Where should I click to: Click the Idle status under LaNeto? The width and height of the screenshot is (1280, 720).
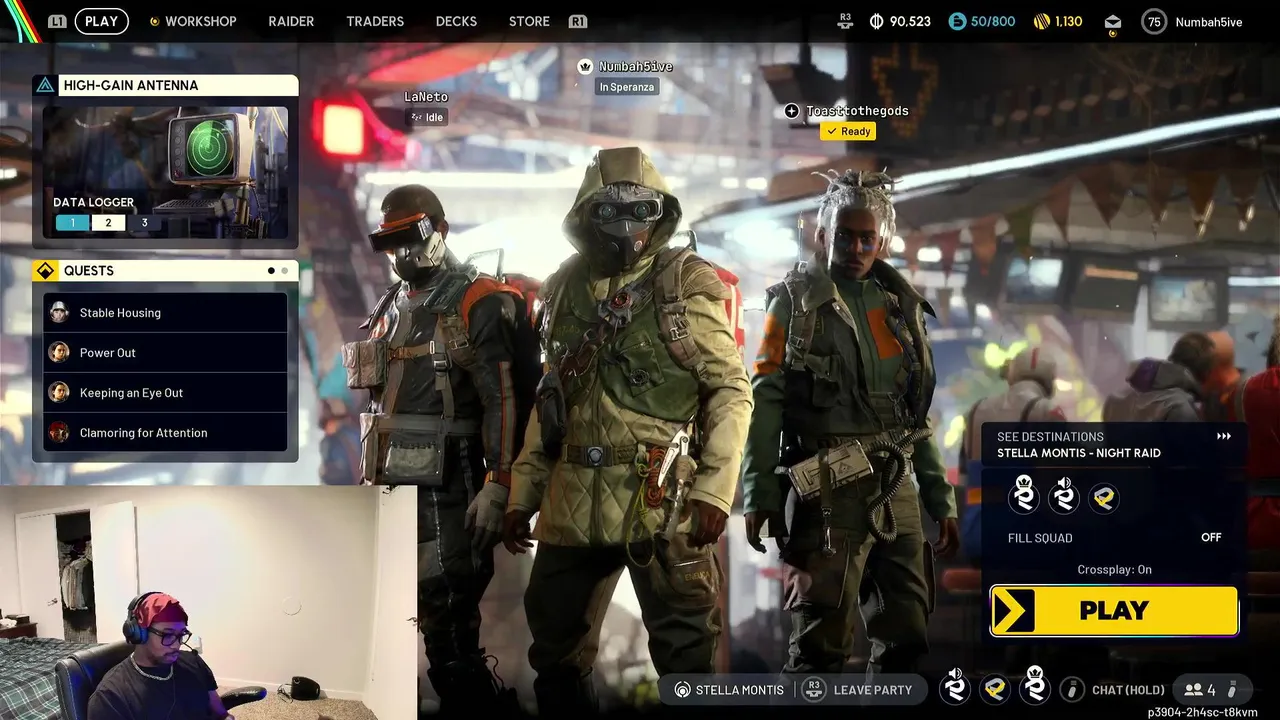(427, 117)
